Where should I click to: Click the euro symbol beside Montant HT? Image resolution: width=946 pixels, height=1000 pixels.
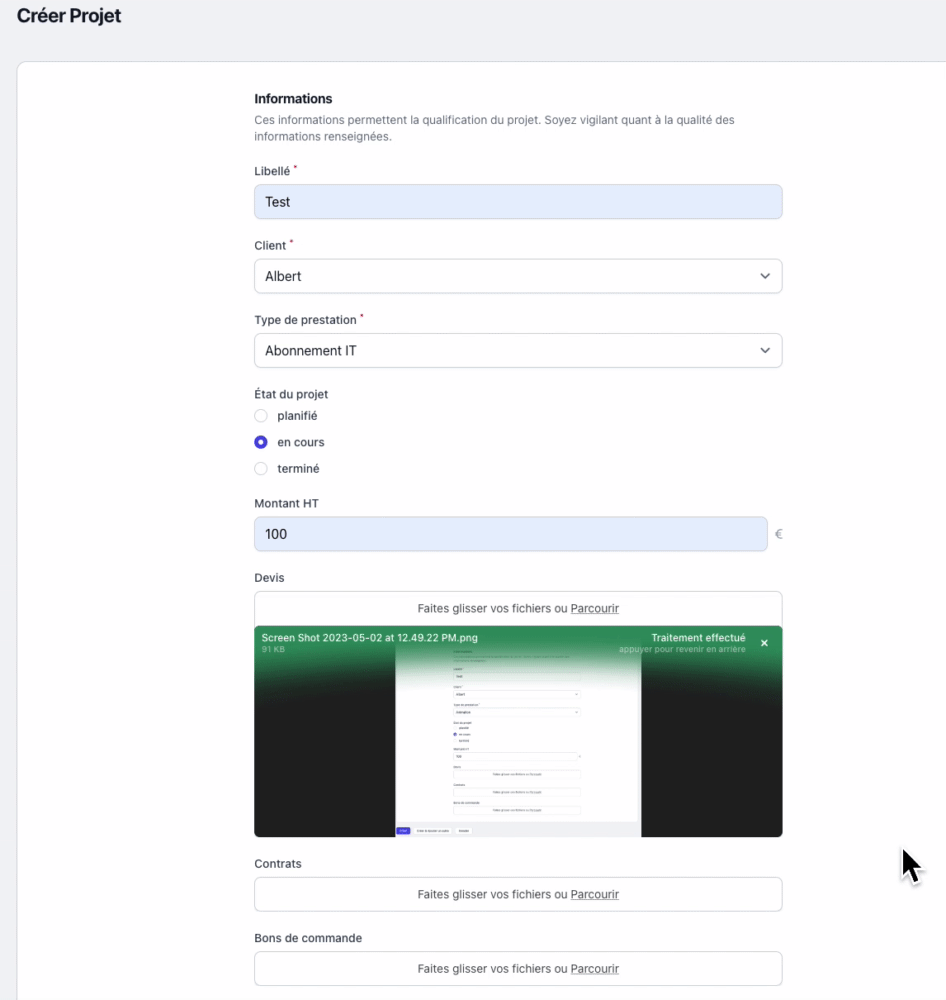point(778,534)
